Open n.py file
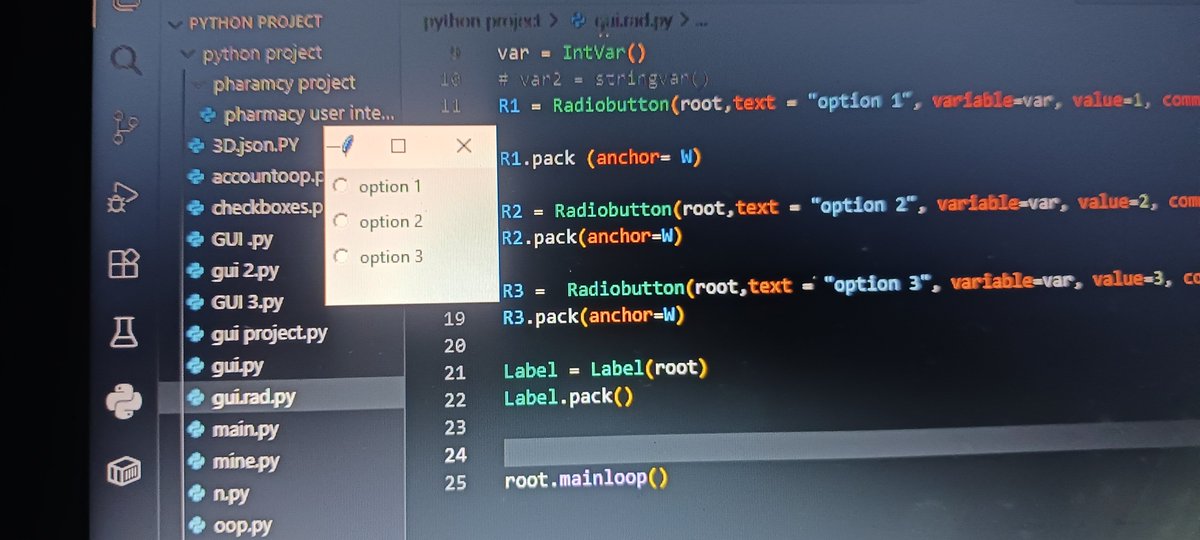This screenshot has width=1200, height=540. pos(220,494)
